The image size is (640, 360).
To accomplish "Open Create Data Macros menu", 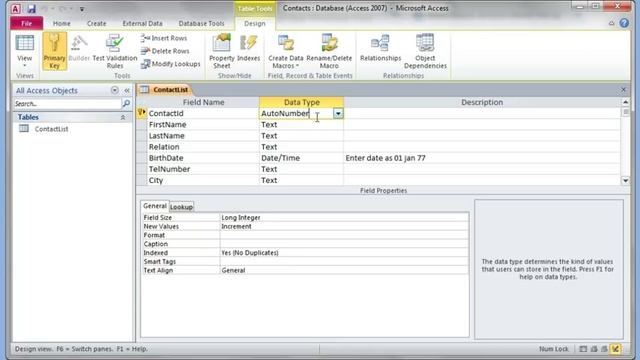I will coord(286,51).
